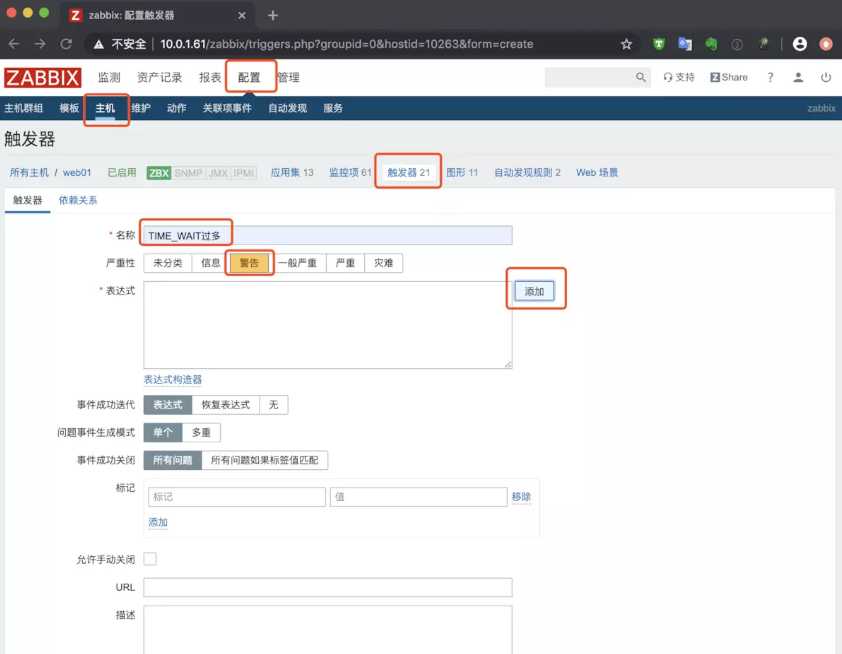Switch to the 依赖关系 tab
The width and height of the screenshot is (842, 654).
tap(78, 200)
